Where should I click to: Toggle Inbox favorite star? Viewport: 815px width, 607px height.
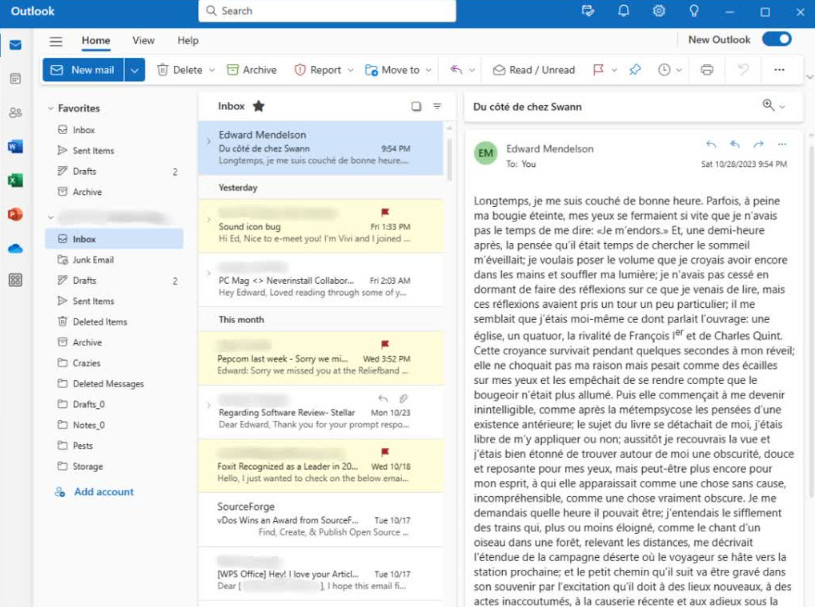258,106
